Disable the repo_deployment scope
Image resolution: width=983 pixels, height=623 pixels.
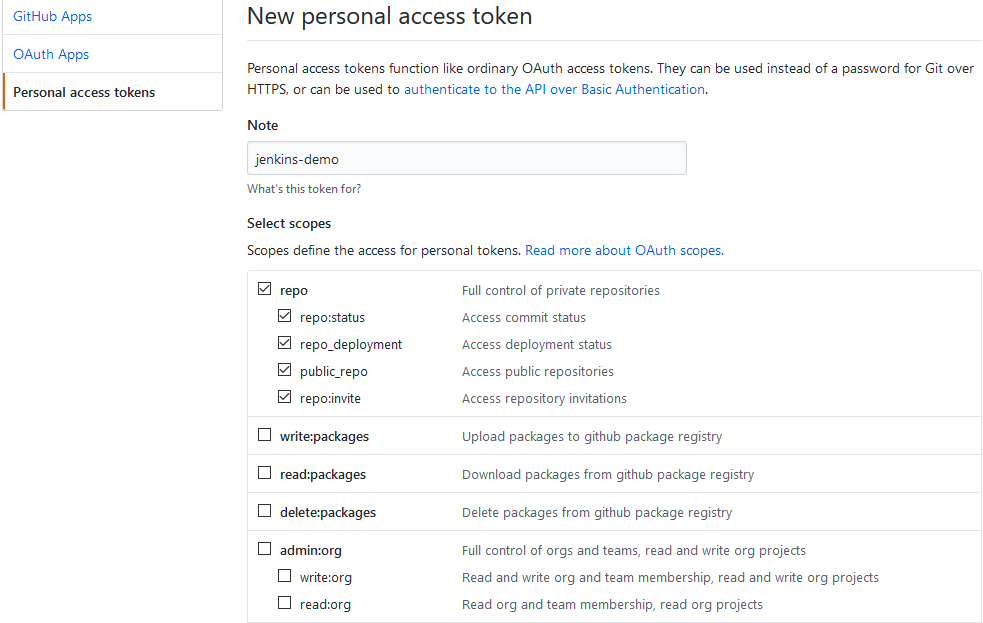[284, 344]
